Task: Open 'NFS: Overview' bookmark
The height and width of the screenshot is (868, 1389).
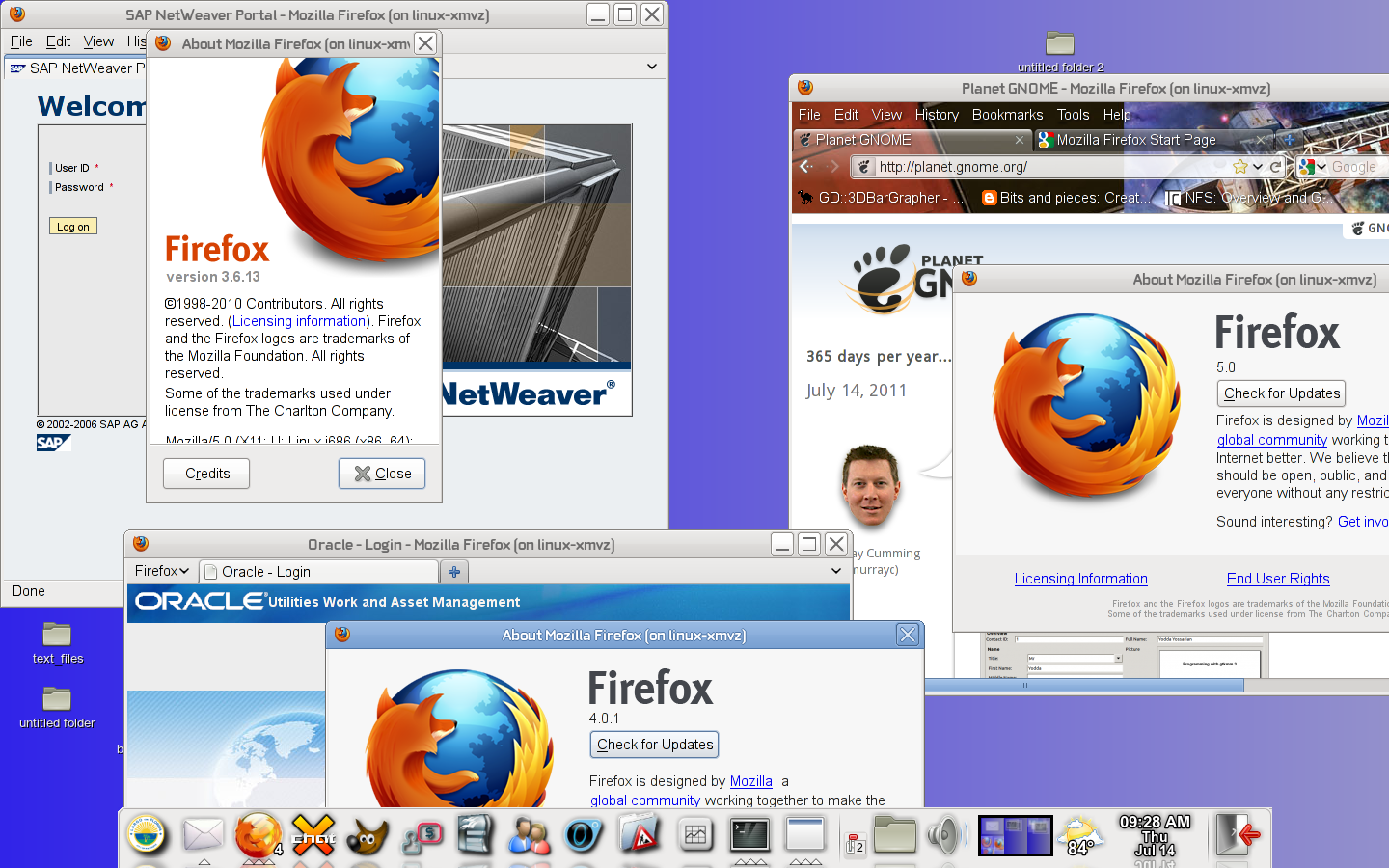Action: [x=1249, y=198]
